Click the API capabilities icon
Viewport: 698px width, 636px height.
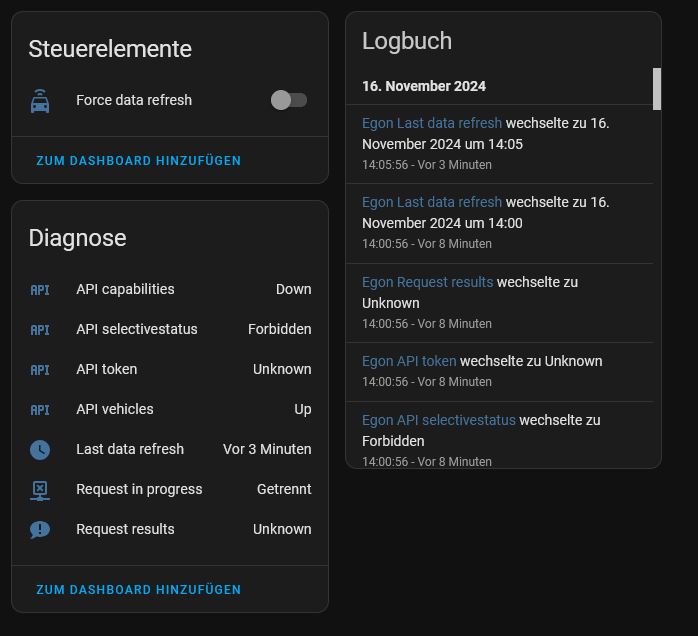(40, 290)
